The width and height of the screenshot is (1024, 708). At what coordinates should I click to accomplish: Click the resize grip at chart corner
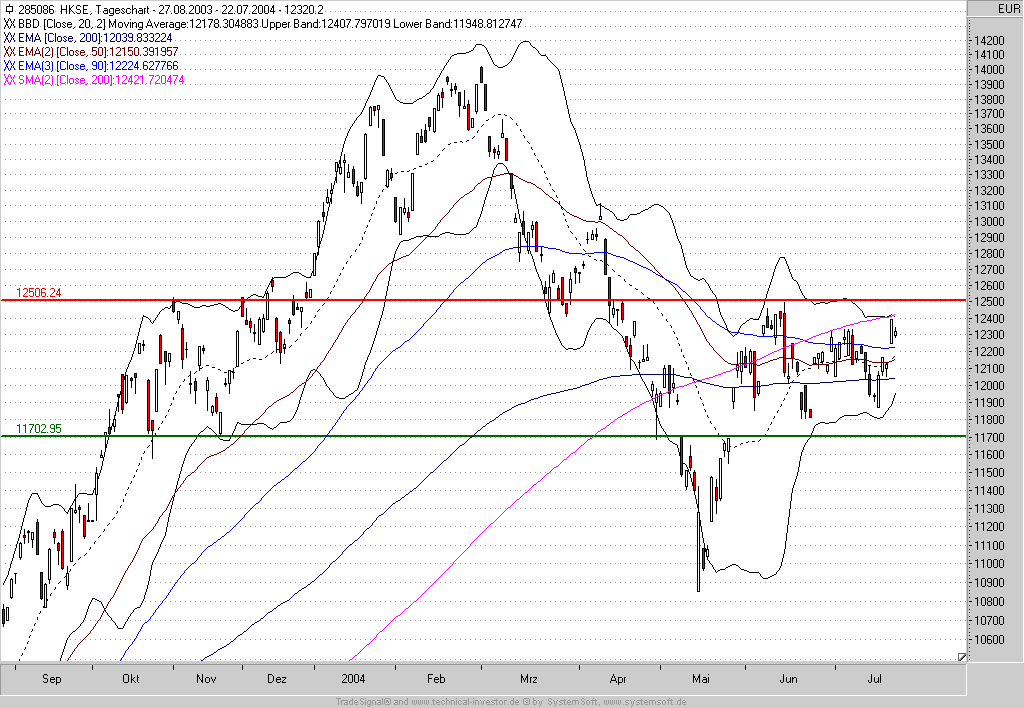point(961,656)
